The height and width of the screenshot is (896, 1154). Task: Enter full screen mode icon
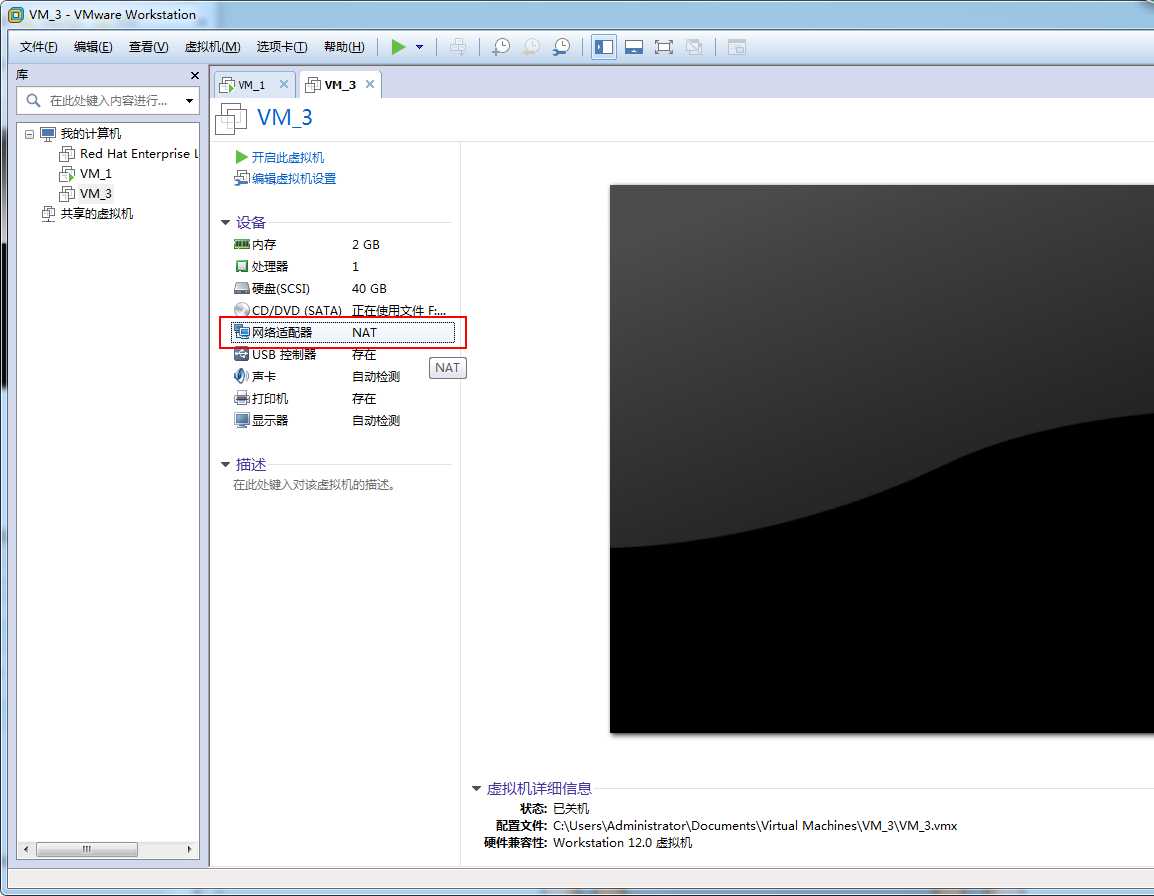click(x=664, y=47)
